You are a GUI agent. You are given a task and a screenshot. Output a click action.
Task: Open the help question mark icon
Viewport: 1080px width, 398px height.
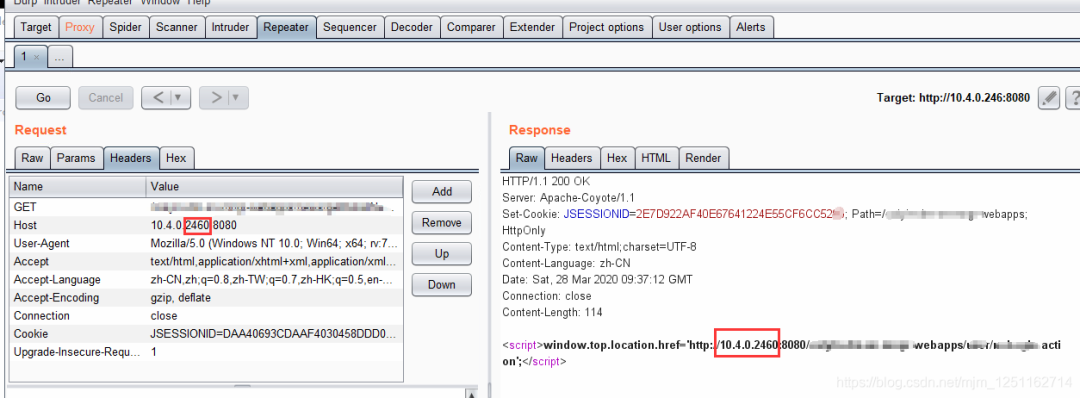click(x=1073, y=98)
